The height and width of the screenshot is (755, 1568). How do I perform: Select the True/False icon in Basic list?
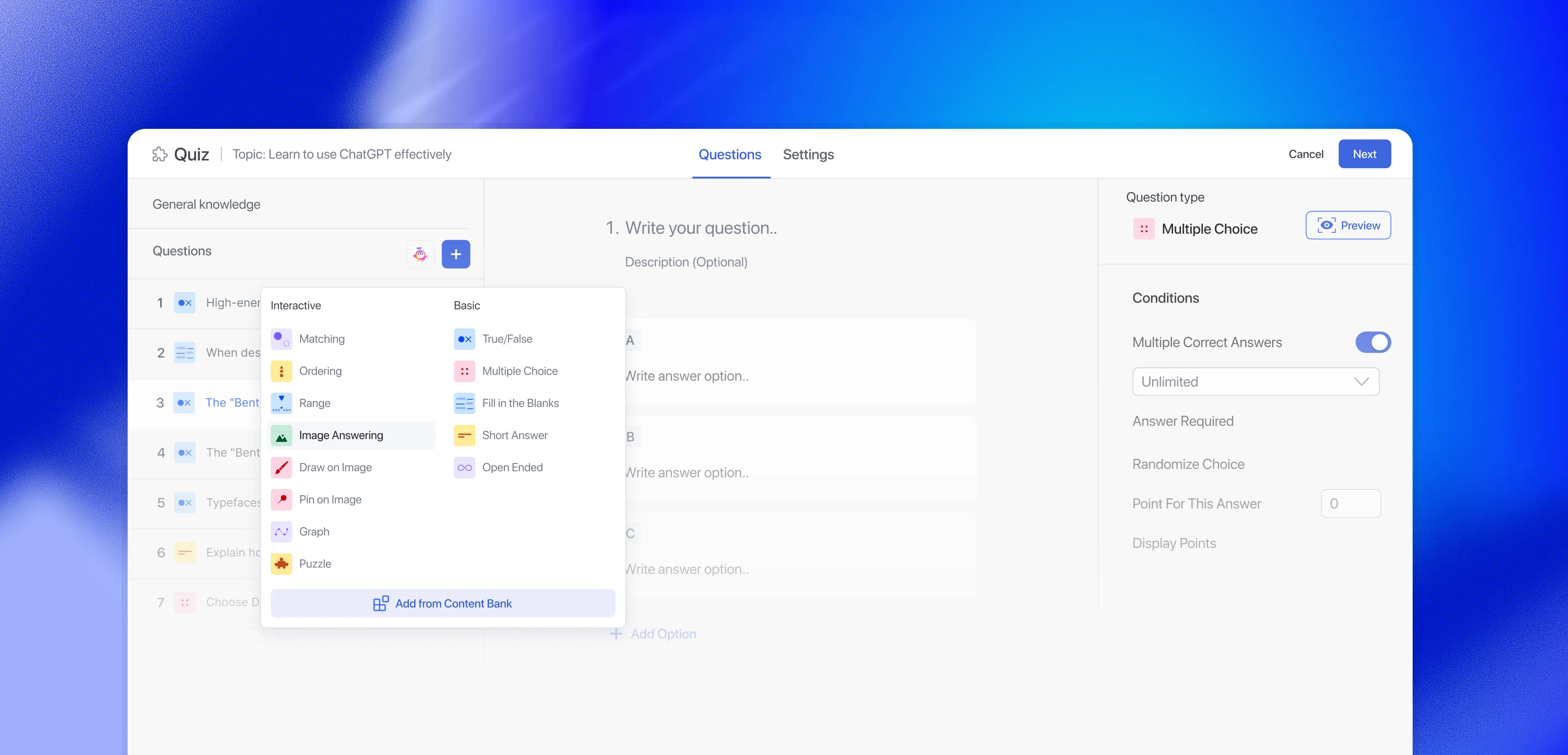(464, 339)
